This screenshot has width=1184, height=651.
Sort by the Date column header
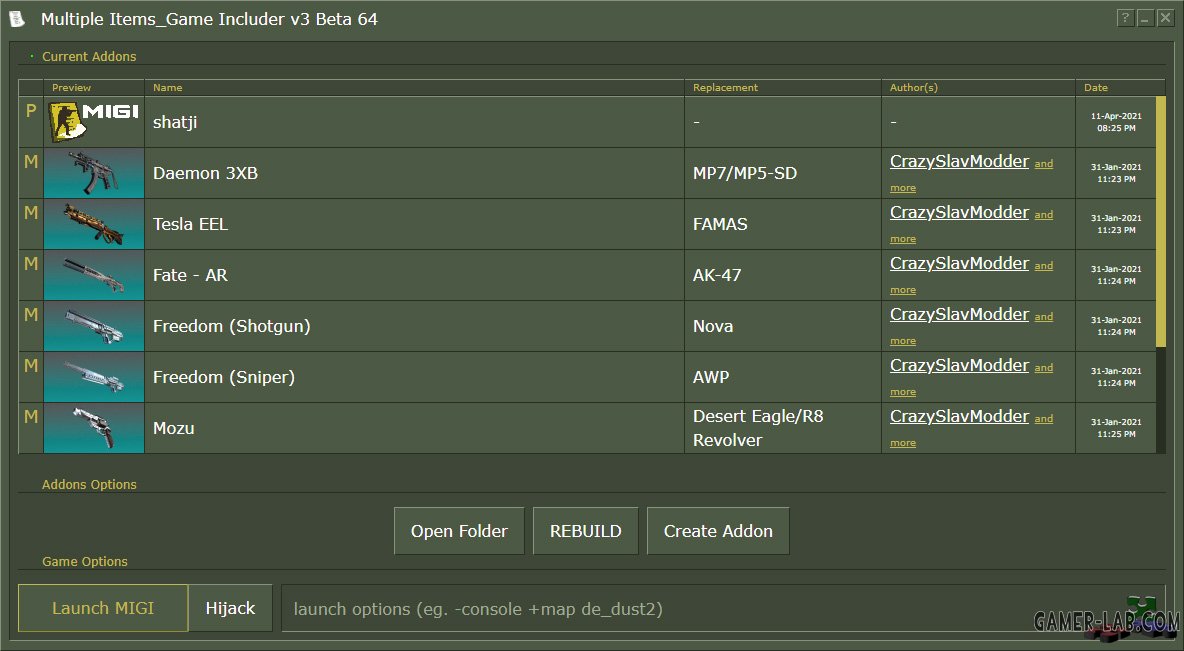[1121, 88]
